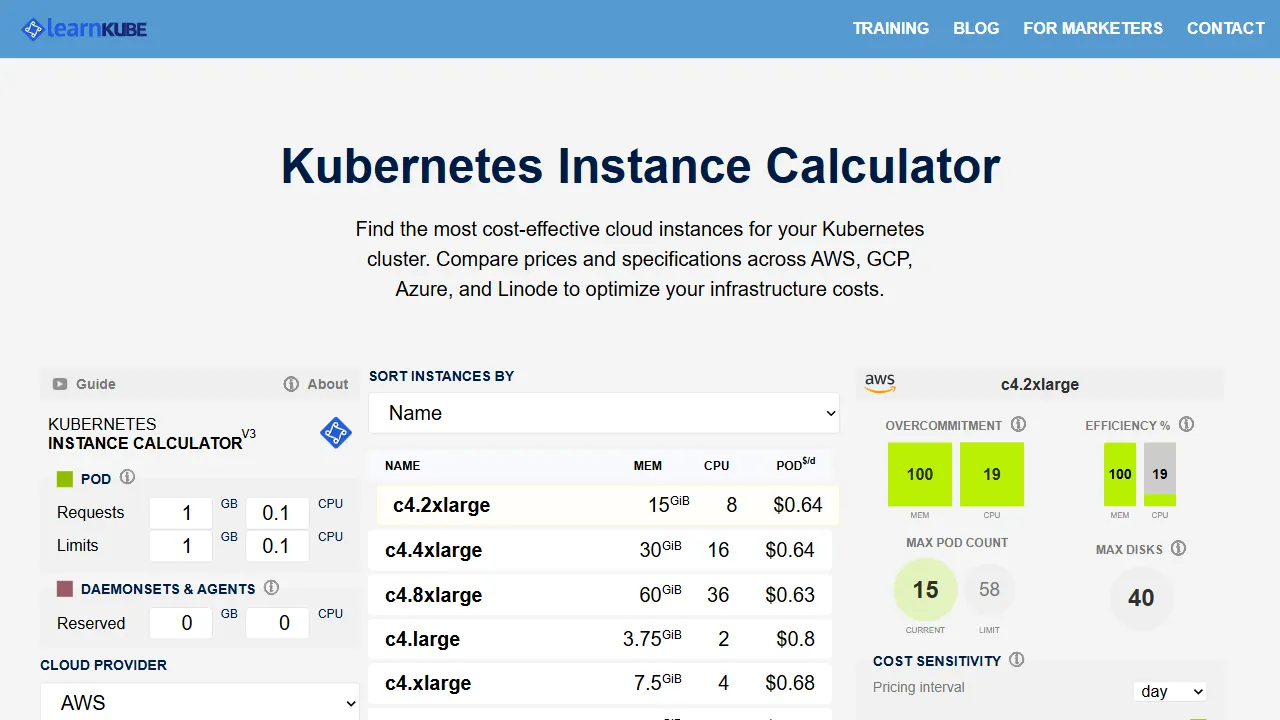The width and height of the screenshot is (1280, 720).
Task: Click the Overcommitment CPU bar showing 19
Action: 992,474
